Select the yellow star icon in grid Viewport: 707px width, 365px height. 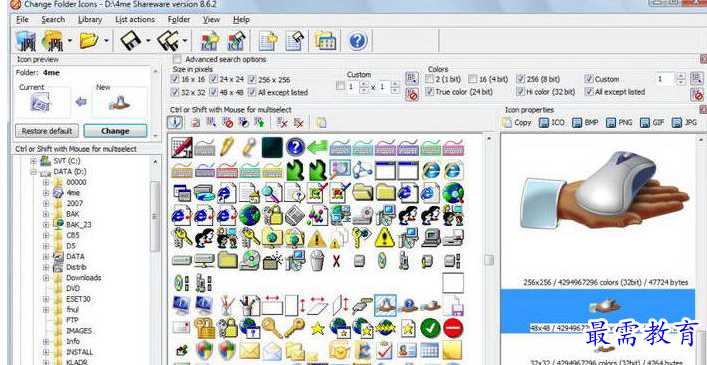click(317, 328)
